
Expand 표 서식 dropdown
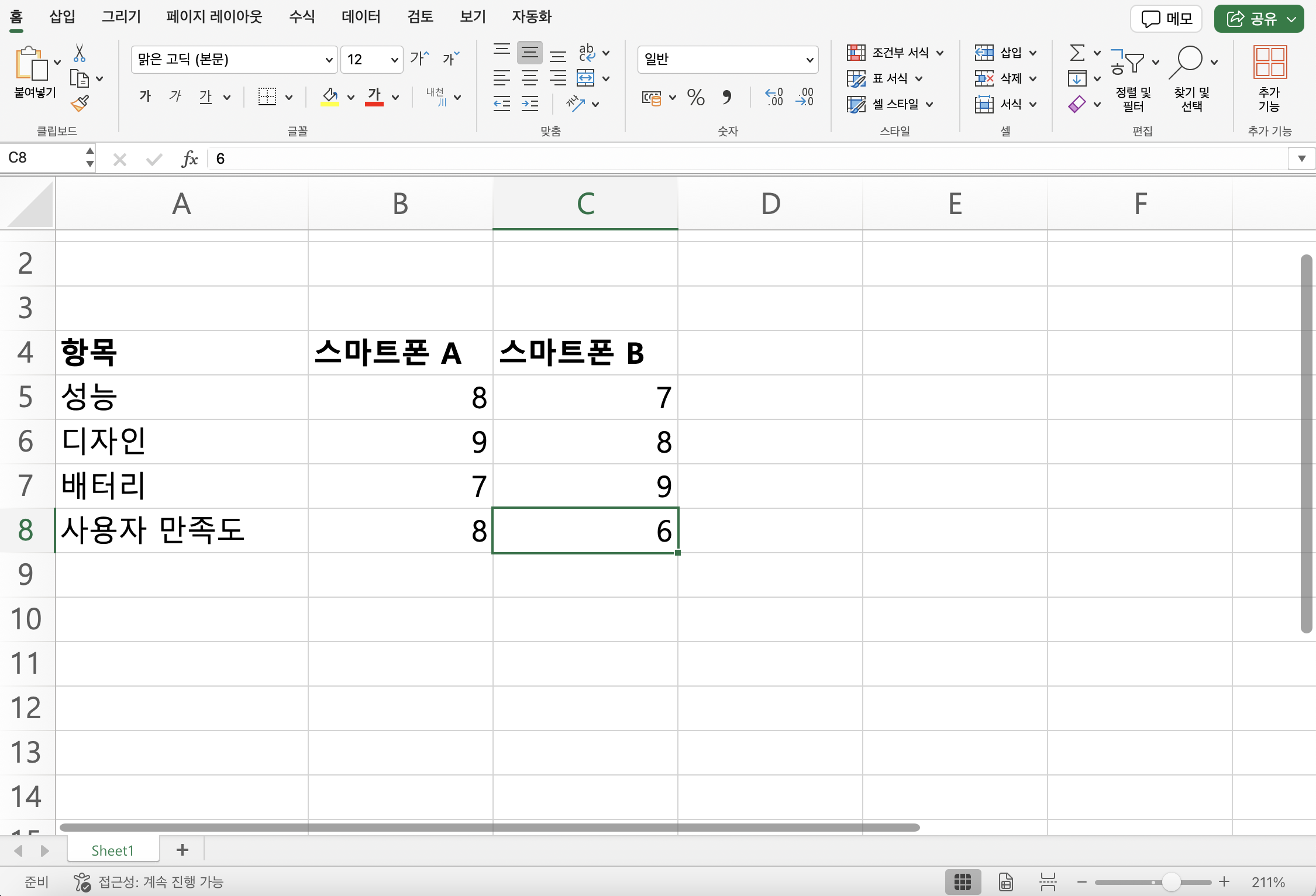[x=919, y=78]
